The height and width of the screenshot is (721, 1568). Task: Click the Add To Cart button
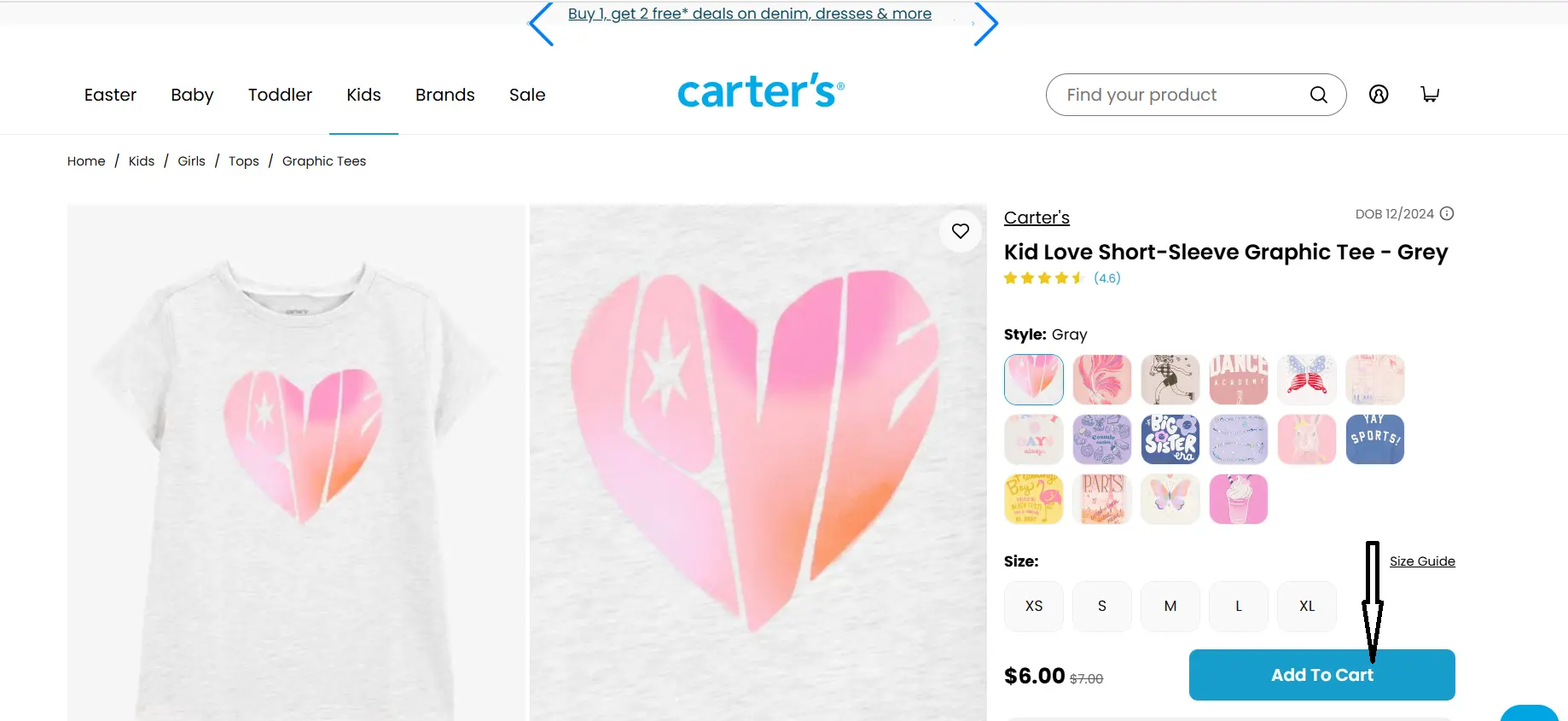tap(1321, 675)
